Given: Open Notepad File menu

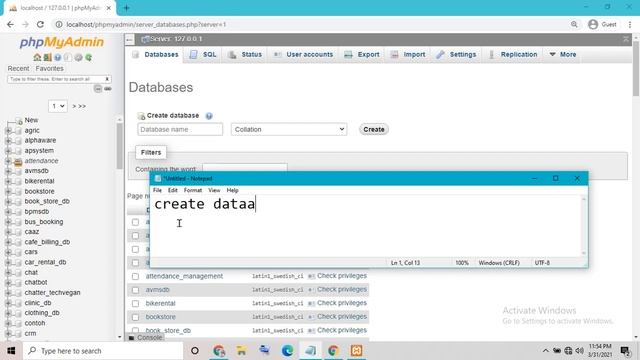Looking at the screenshot, I should (x=157, y=191).
